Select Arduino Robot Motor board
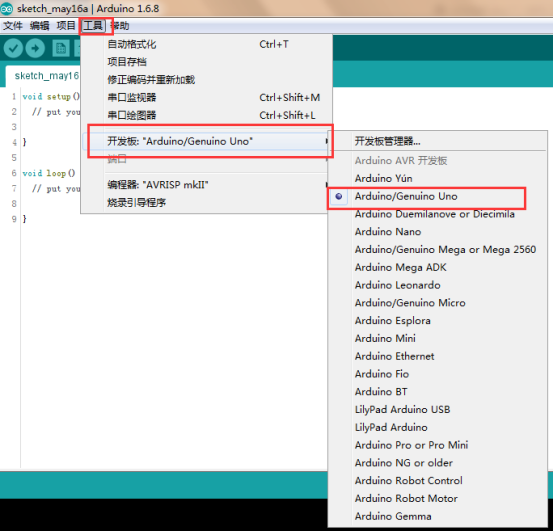The height and width of the screenshot is (532, 554). [x=438, y=498]
